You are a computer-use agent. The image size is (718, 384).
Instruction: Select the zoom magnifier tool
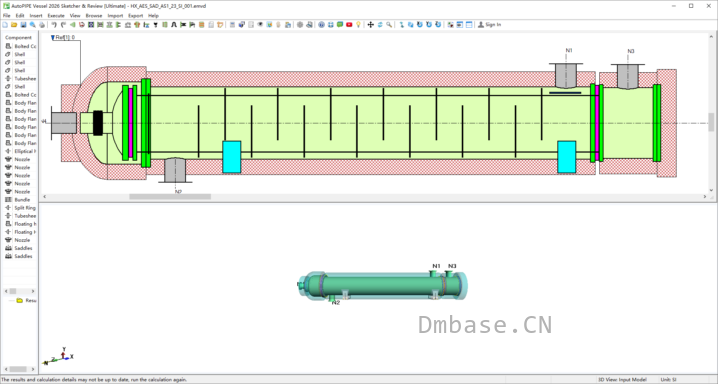tap(389, 25)
